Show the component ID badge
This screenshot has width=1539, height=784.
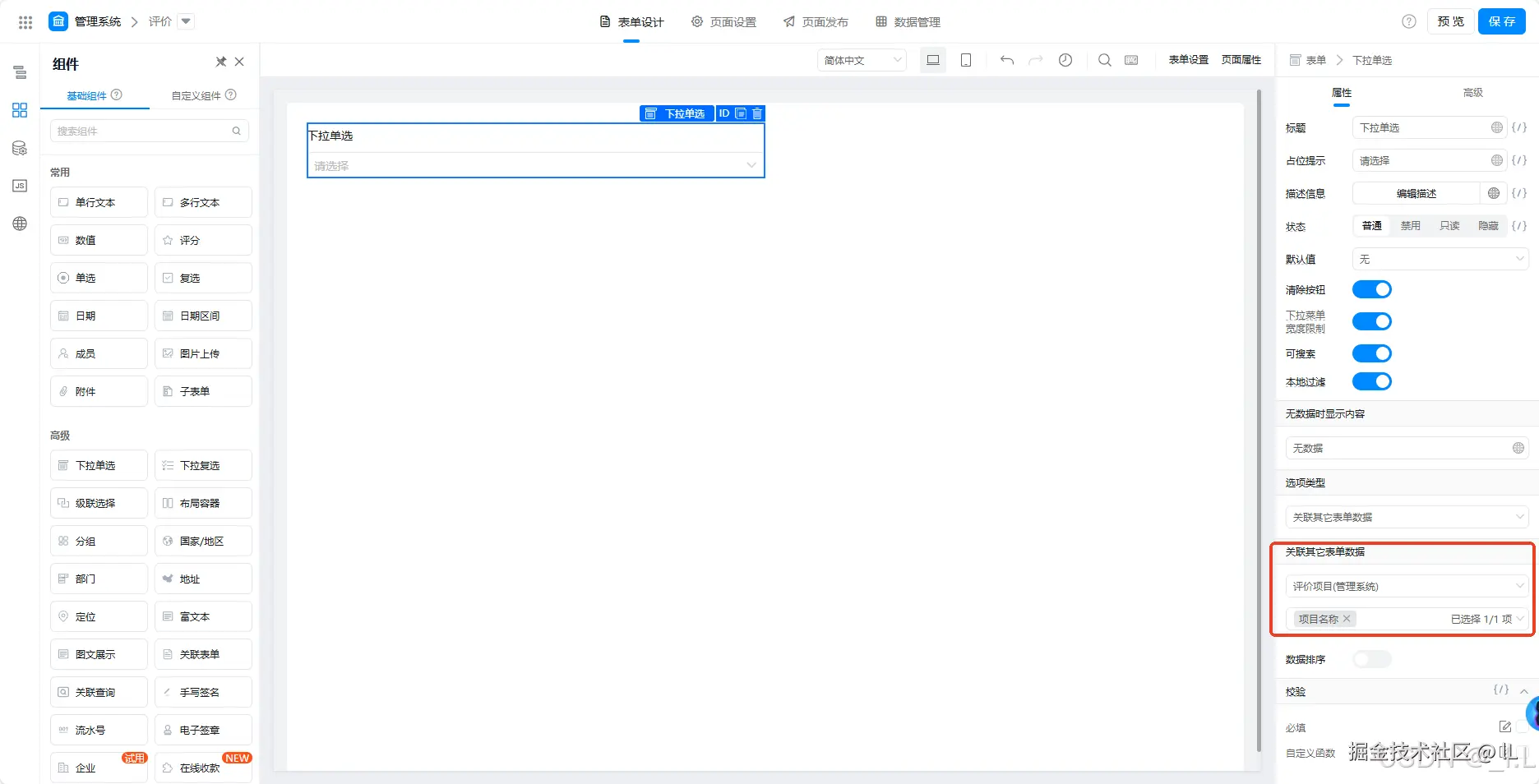point(724,113)
